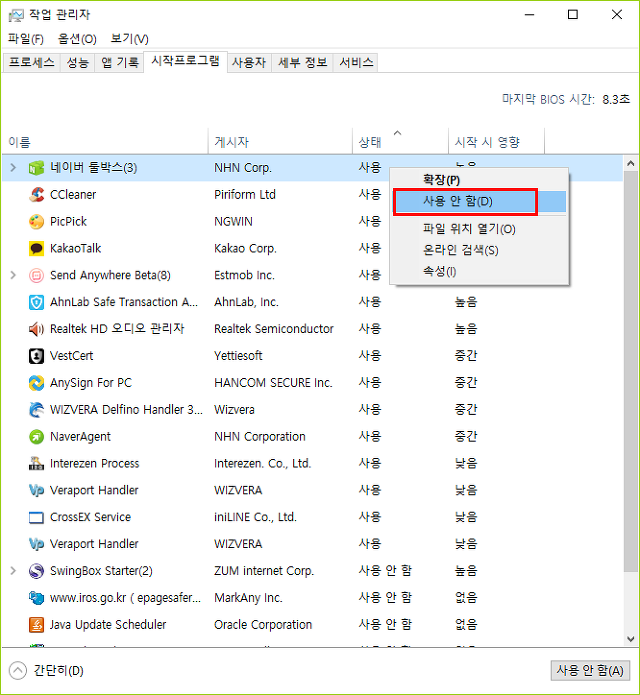The width and height of the screenshot is (640, 695).
Task: Click the first Veraport Handler icon above CrossEX
Action: (36, 490)
